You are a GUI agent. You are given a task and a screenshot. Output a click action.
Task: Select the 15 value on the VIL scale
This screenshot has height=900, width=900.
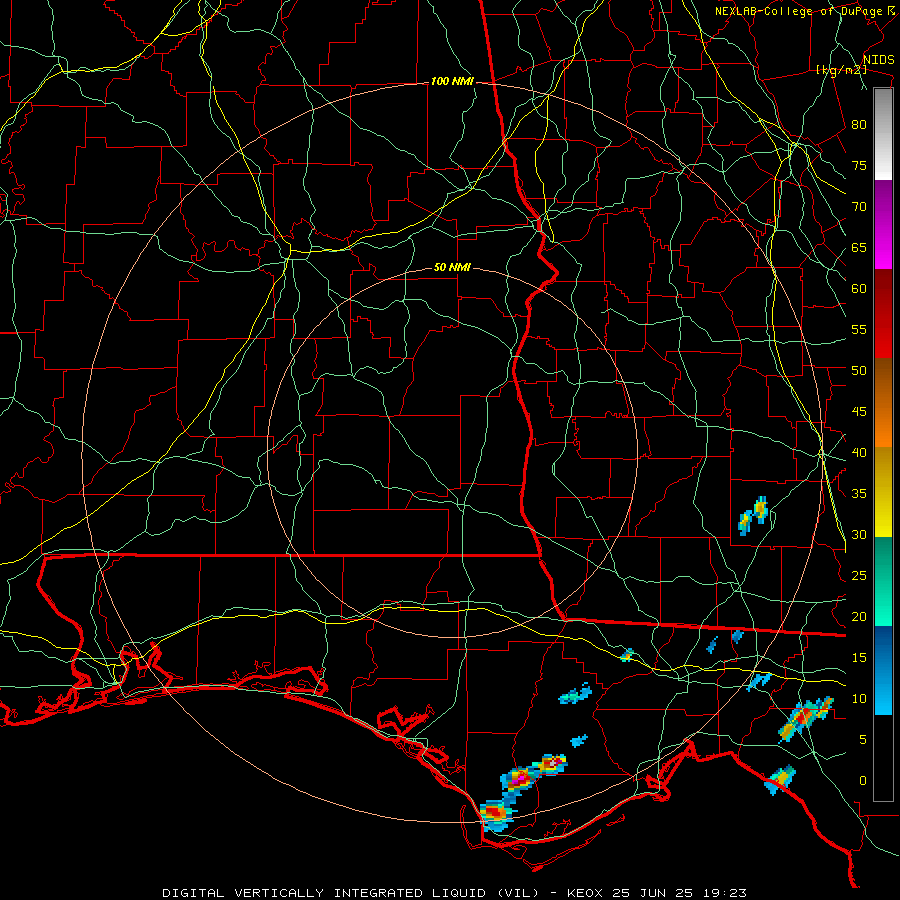859,658
